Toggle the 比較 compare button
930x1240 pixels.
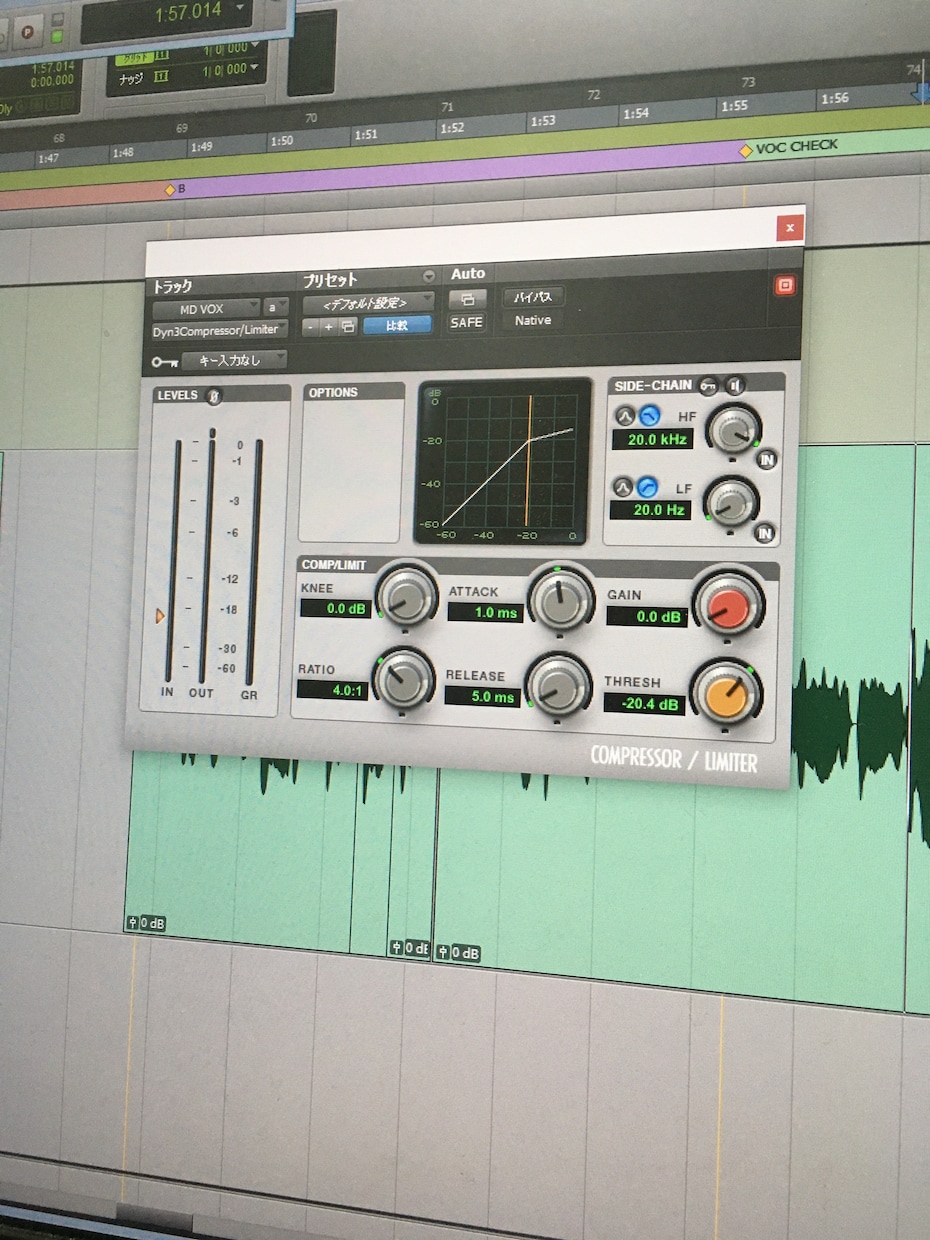click(x=397, y=324)
